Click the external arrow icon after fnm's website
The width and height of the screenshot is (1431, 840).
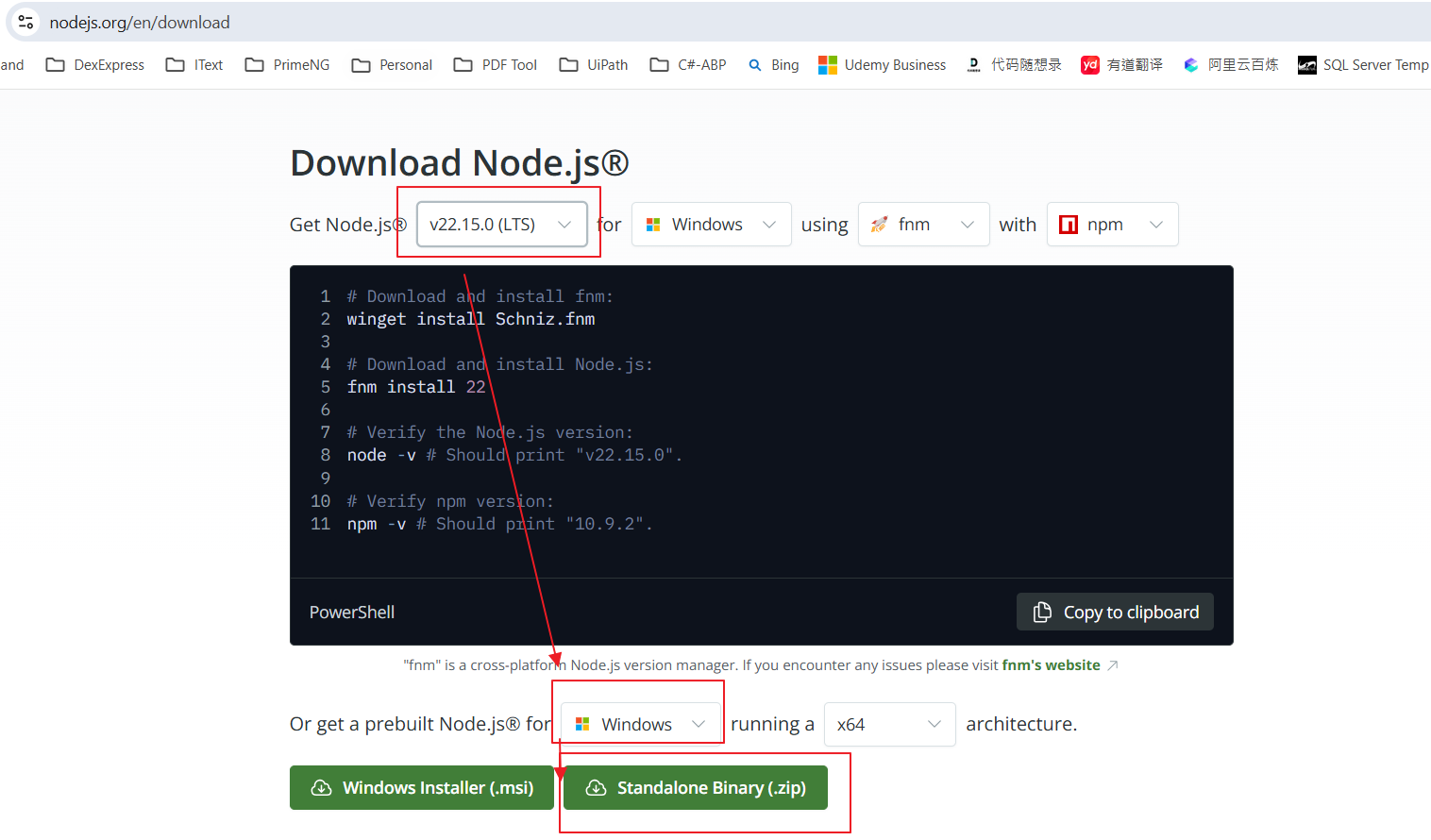[1113, 665]
